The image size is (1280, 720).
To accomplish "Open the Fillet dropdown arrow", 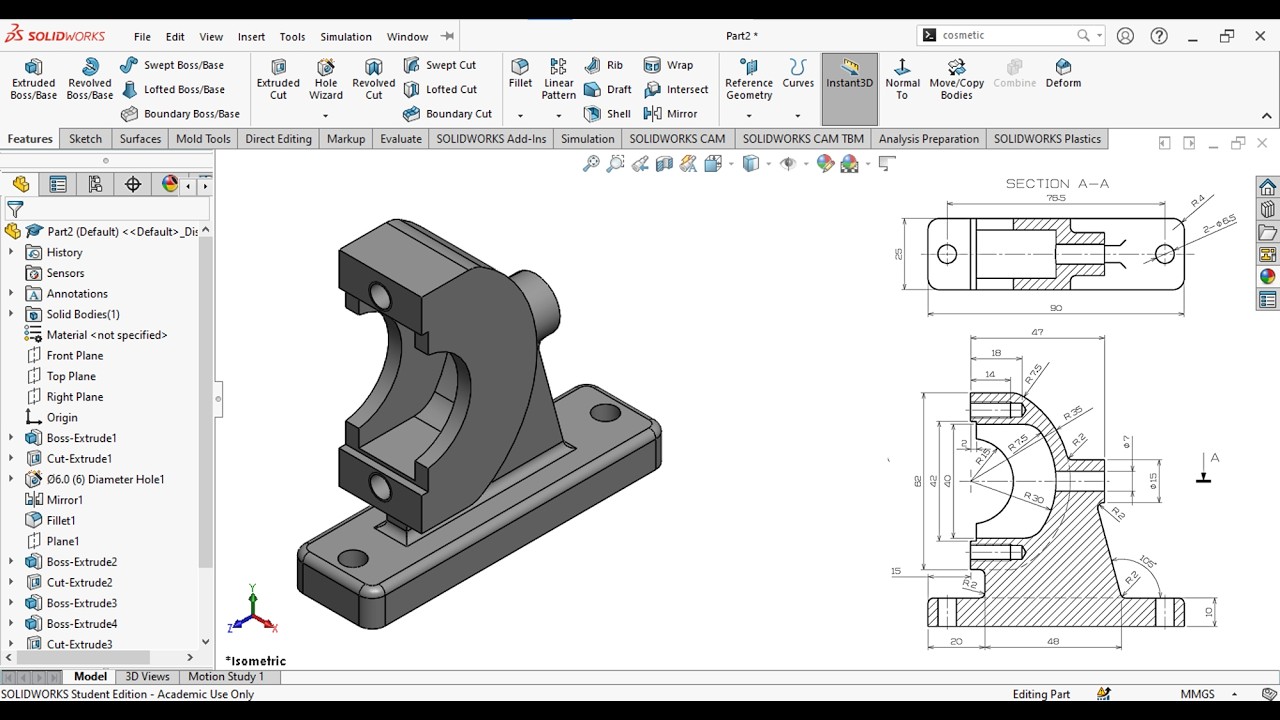I will [520, 115].
